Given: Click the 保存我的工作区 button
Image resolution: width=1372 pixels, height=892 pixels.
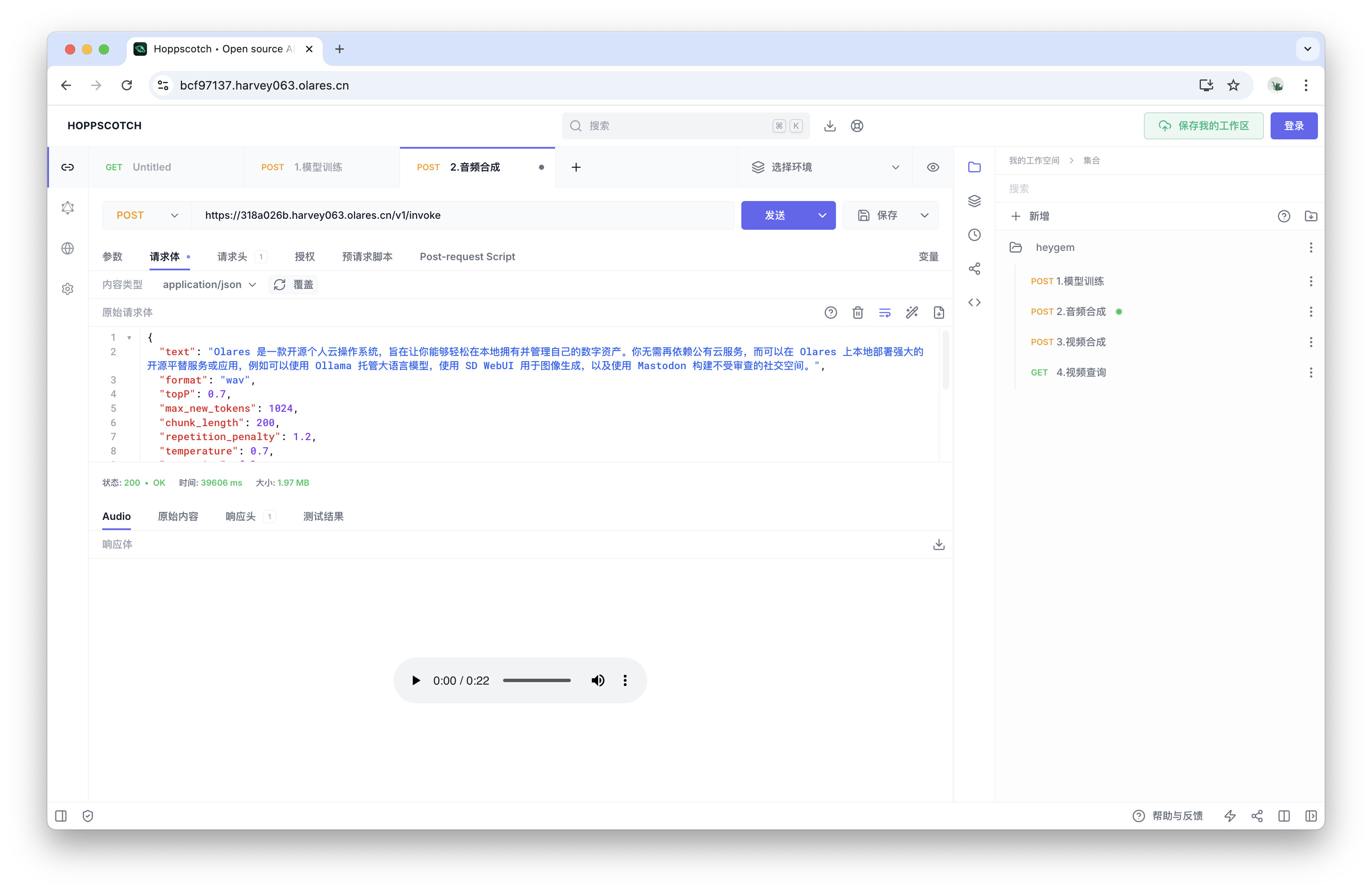Looking at the screenshot, I should point(1203,125).
